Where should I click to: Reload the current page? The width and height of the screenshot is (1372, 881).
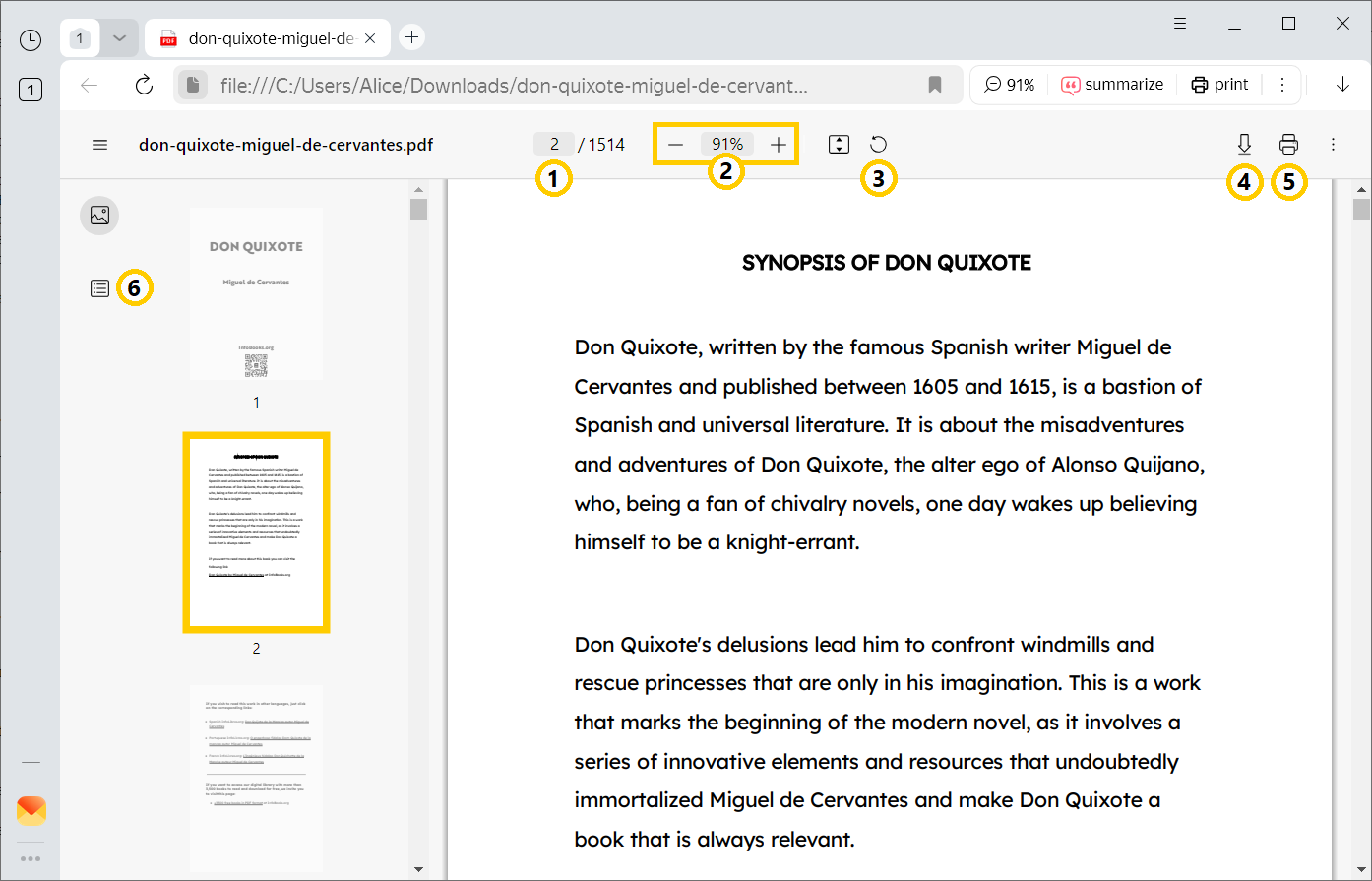click(x=144, y=85)
